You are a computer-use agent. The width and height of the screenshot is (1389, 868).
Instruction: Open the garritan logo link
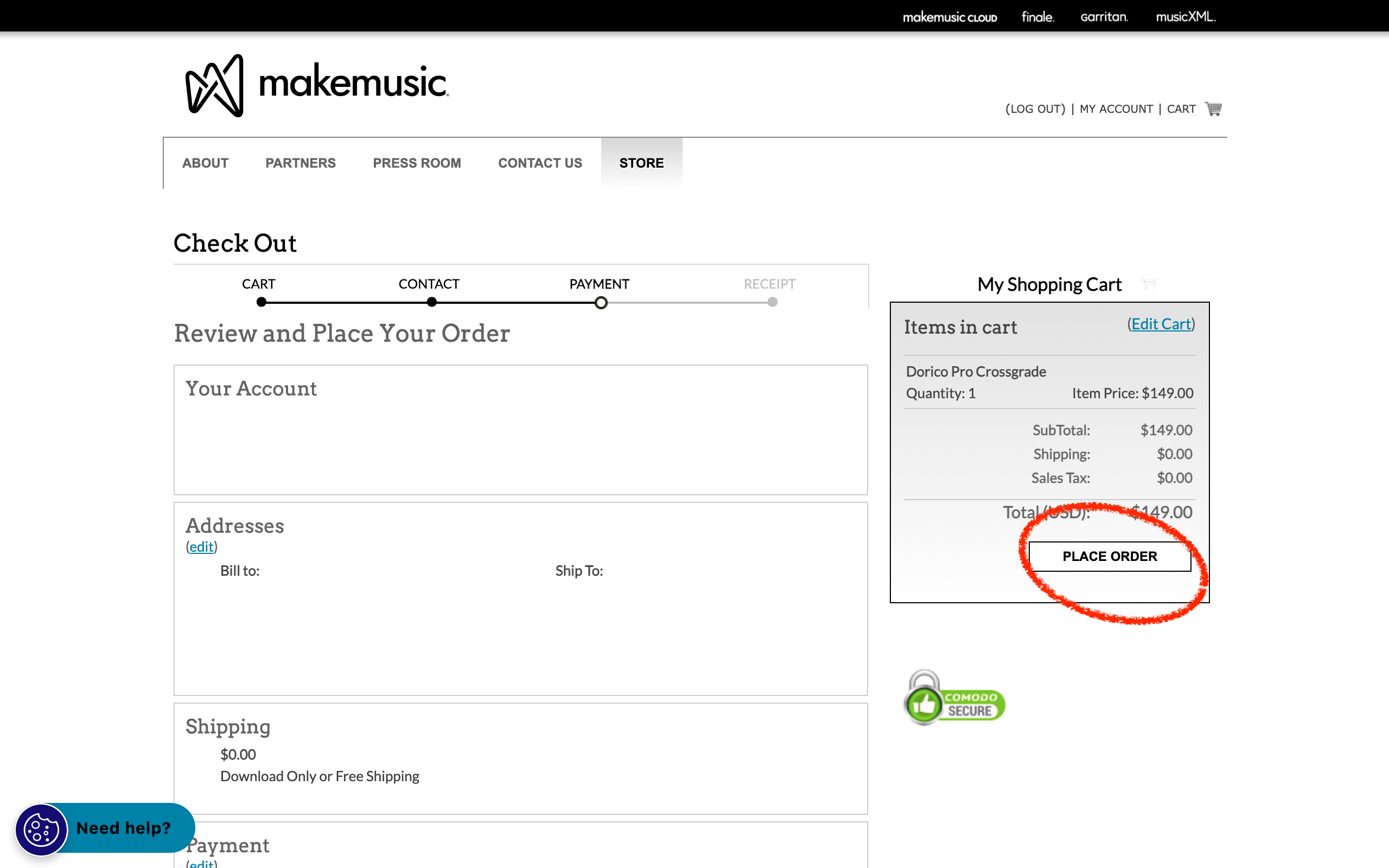(x=1104, y=17)
